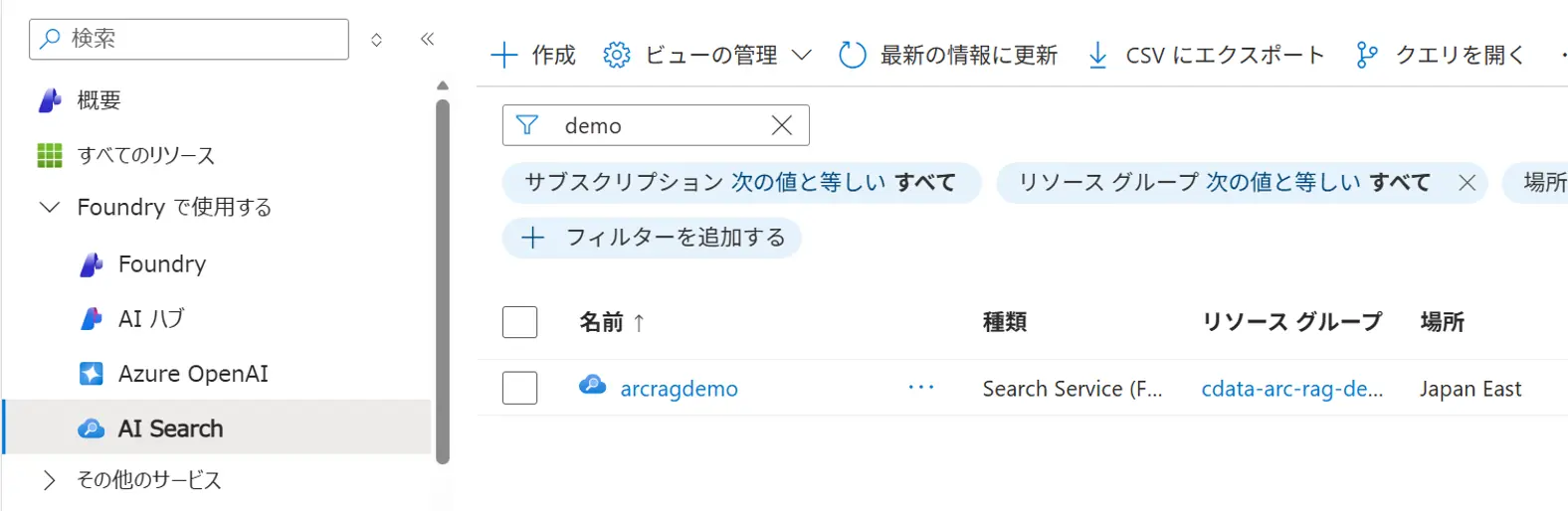Open the ビューの管理 dropdown
Viewport: 1568px width, 511px height.
pos(707,55)
